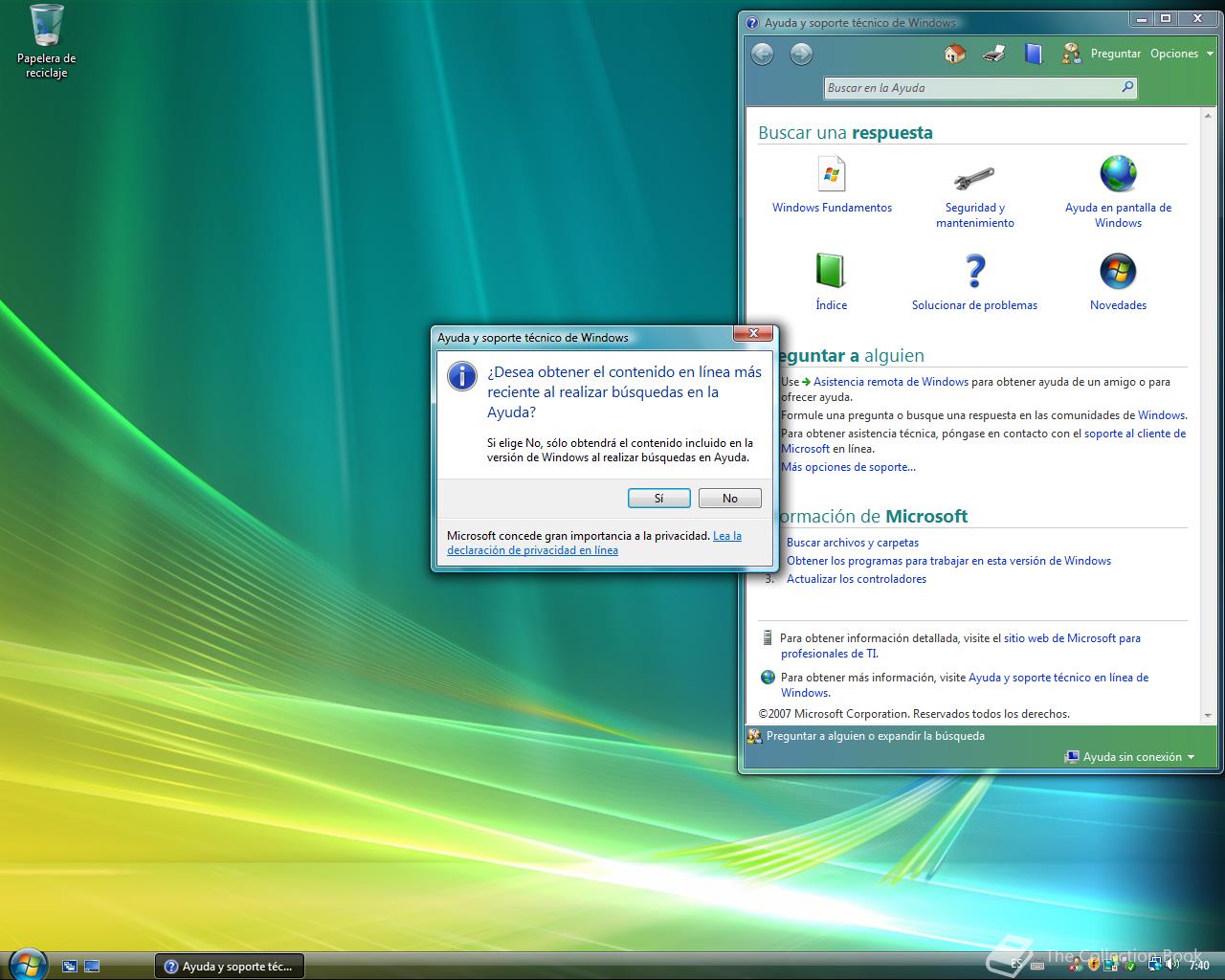
Task: Open Obtener los programas para trabajar link
Action: point(948,561)
